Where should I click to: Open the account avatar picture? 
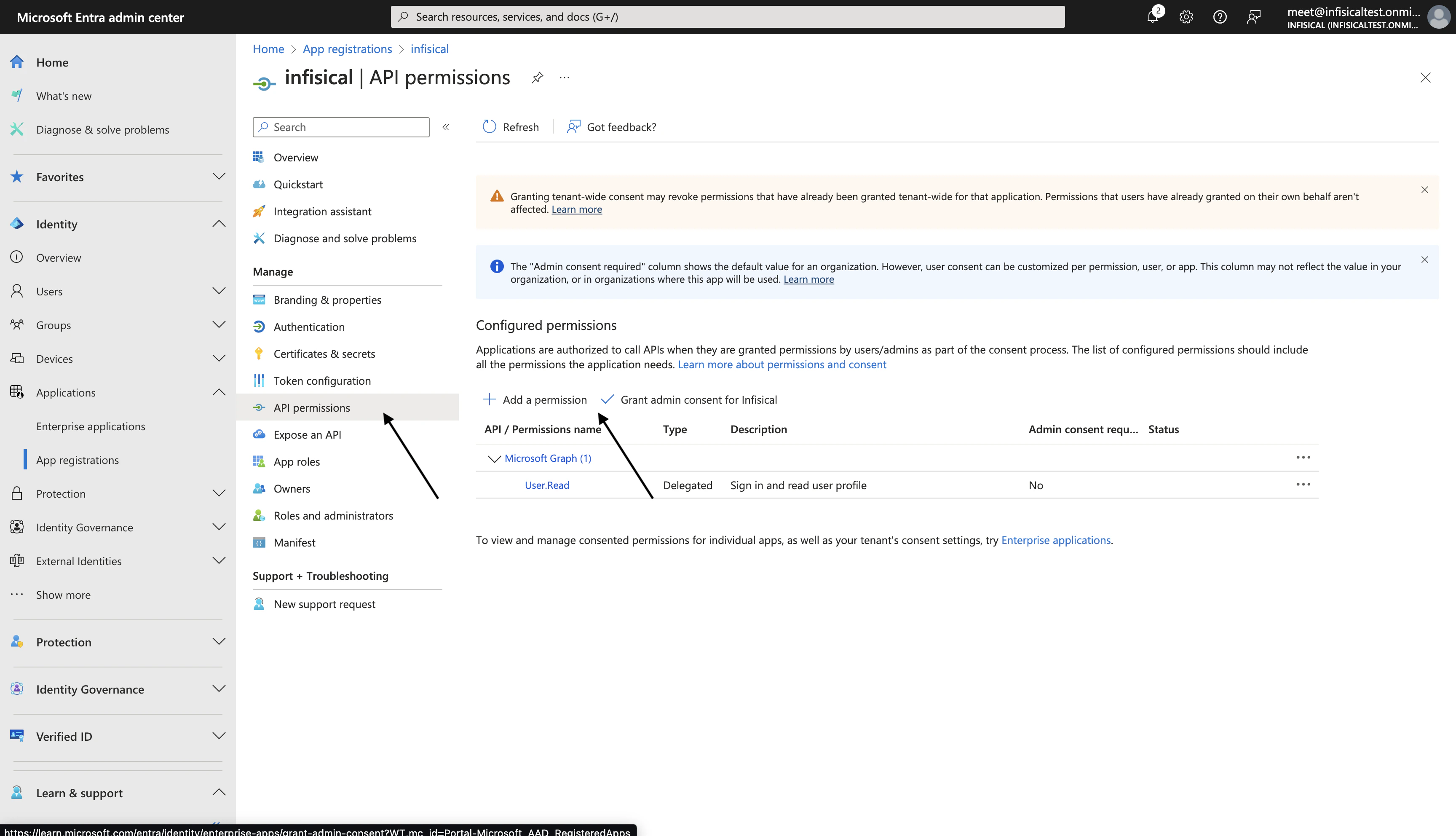pos(1438,17)
